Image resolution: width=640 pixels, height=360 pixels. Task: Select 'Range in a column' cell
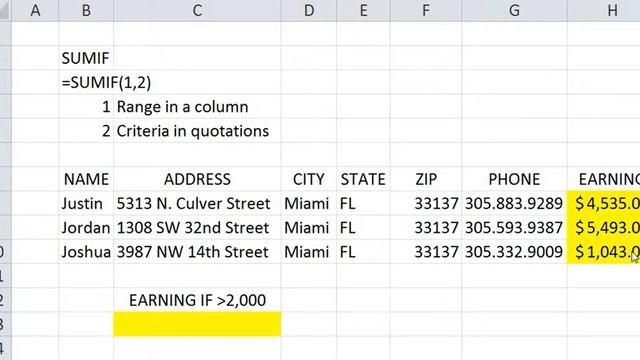197,107
